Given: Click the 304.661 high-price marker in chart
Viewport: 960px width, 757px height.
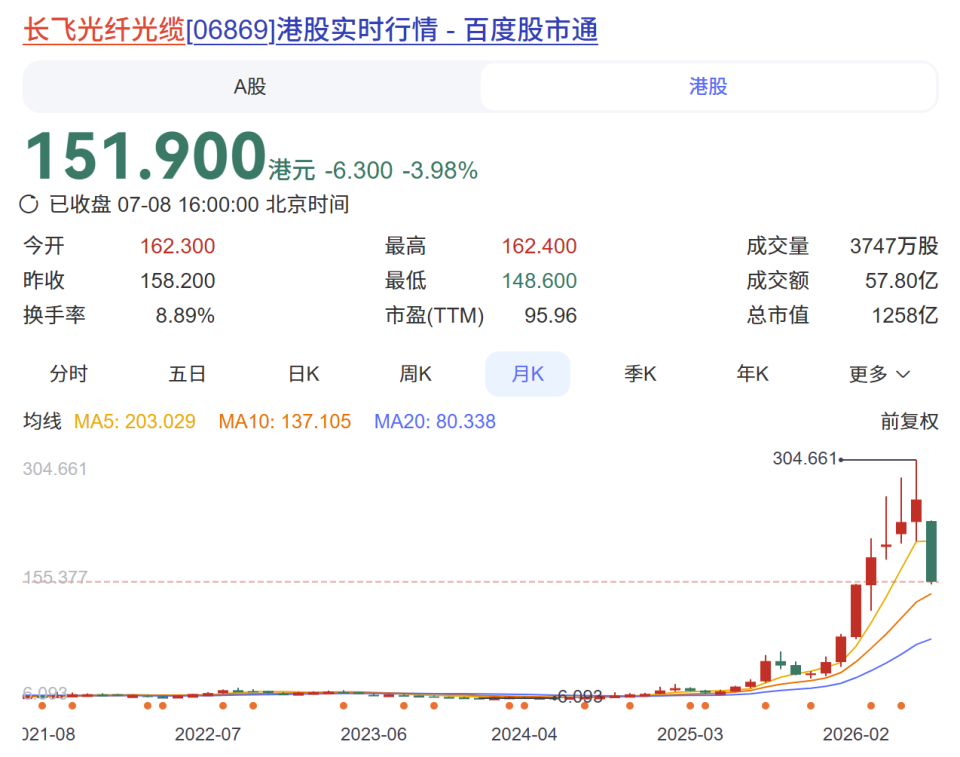Looking at the screenshot, I should 804,458.
